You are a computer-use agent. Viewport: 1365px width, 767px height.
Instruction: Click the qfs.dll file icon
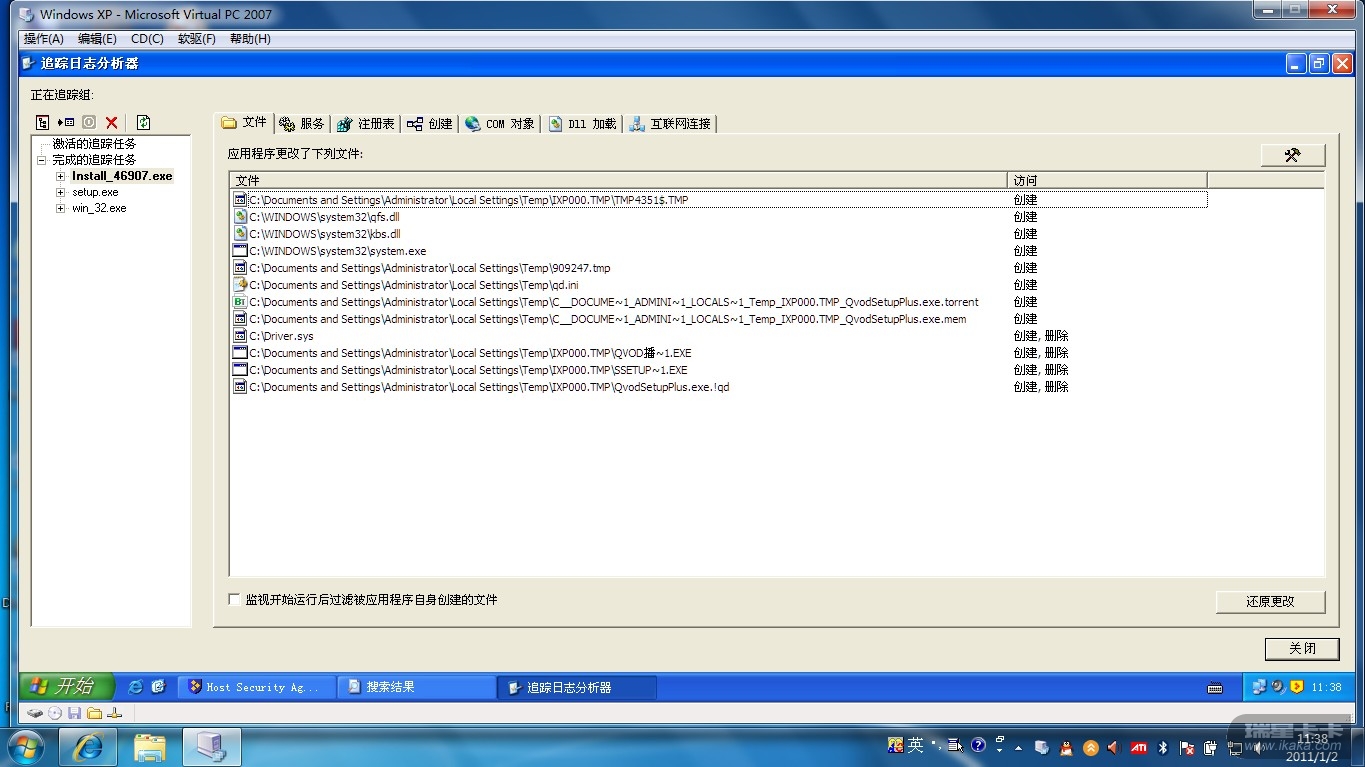tap(240, 217)
